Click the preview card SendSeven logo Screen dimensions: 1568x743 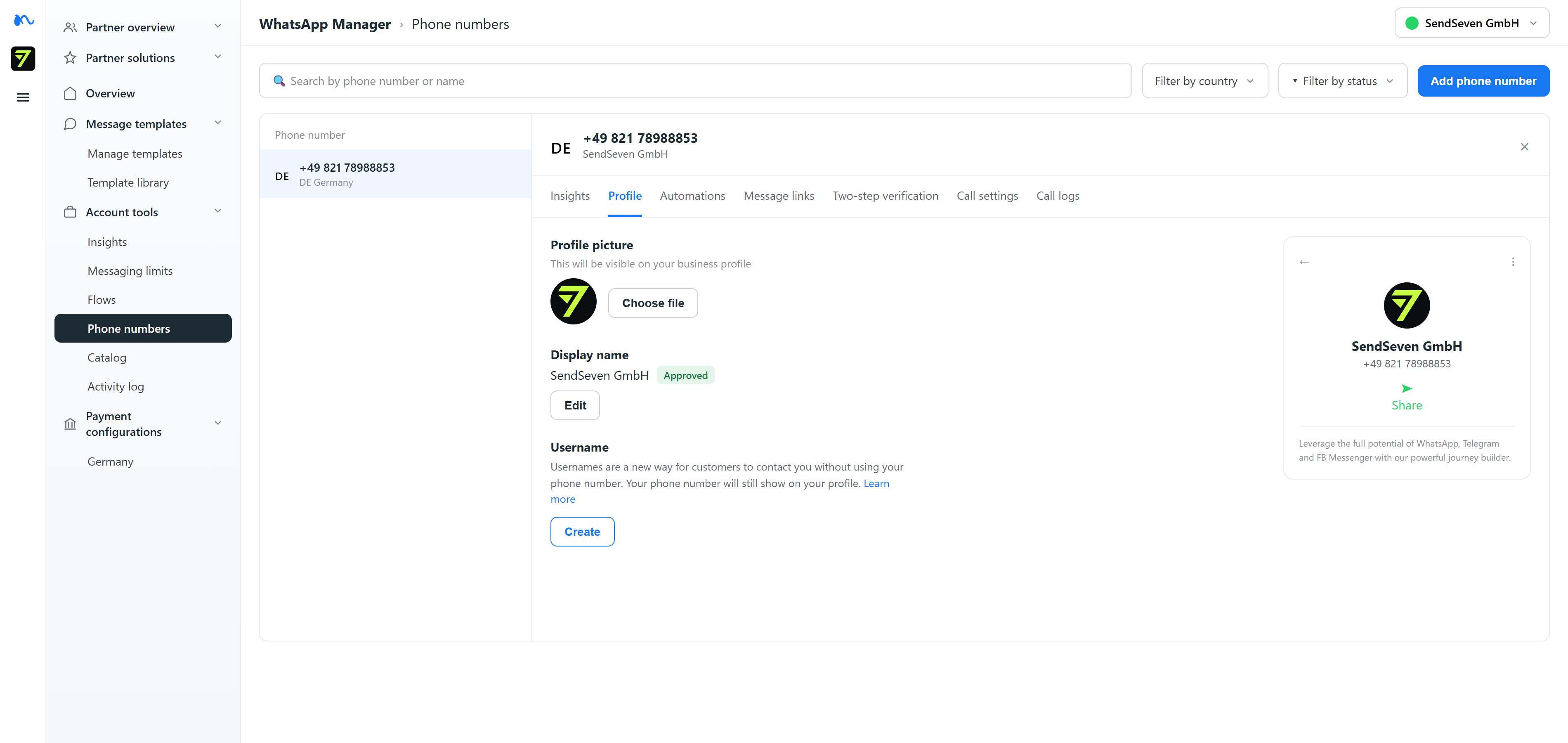pos(1407,306)
